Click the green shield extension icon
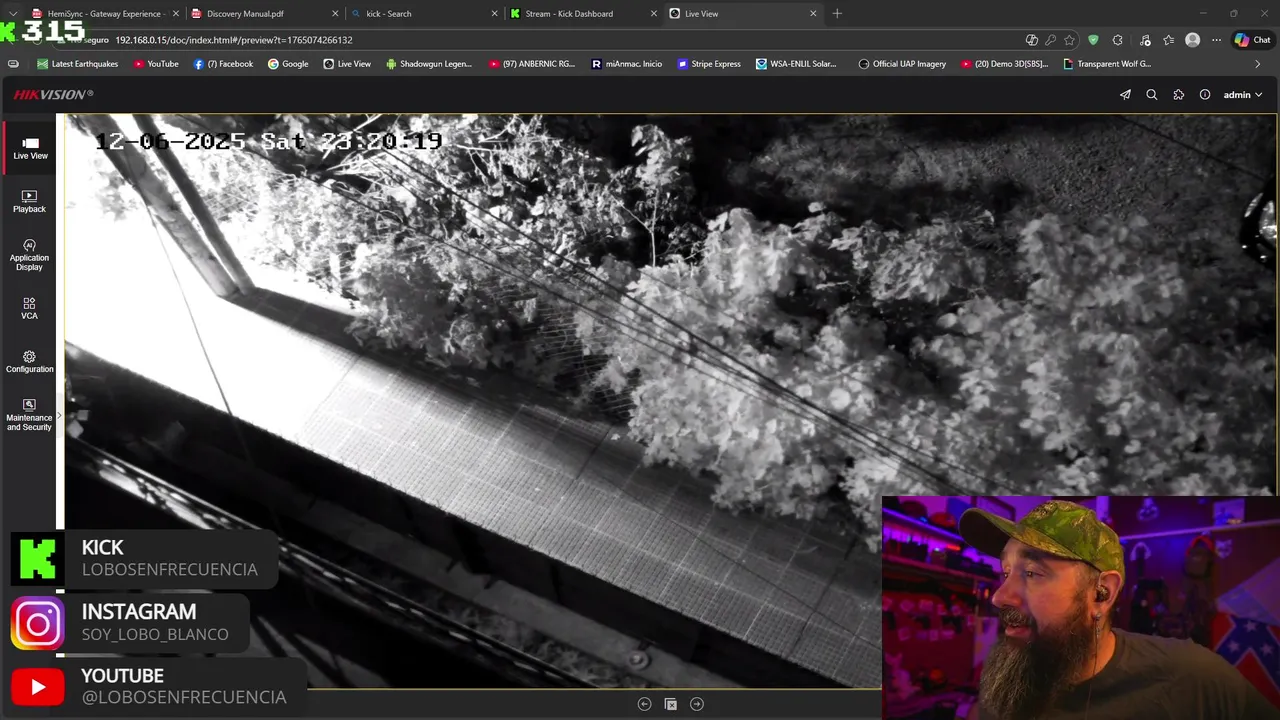 [1093, 40]
